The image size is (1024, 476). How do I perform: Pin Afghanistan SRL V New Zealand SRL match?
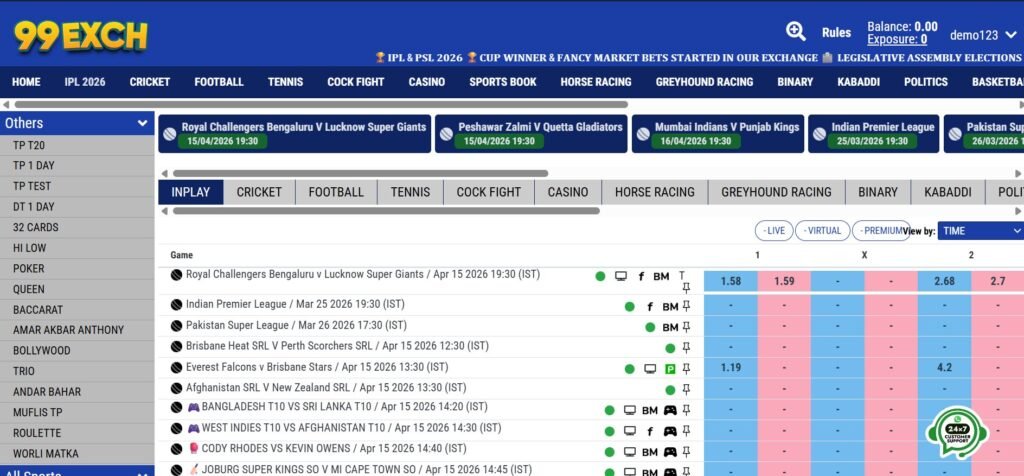(686, 389)
